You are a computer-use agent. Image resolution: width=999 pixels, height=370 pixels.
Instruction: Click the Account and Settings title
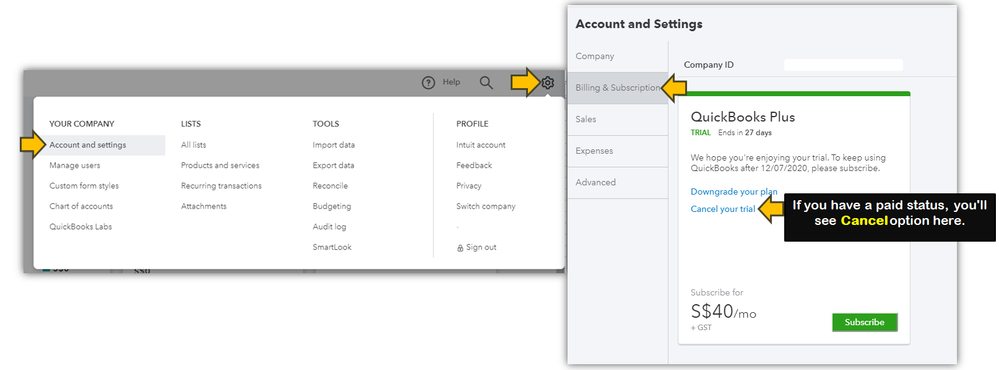click(x=639, y=24)
